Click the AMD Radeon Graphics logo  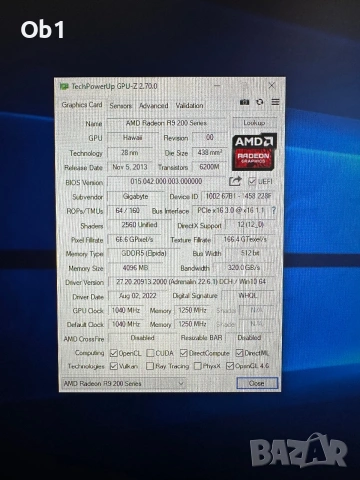click(254, 152)
